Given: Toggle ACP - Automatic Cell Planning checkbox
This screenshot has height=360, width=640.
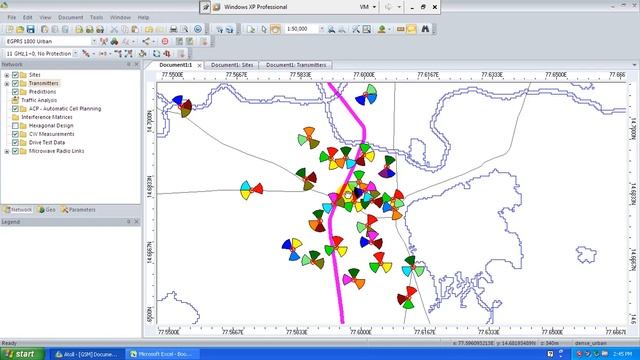Looking at the screenshot, I should click(x=15, y=109).
